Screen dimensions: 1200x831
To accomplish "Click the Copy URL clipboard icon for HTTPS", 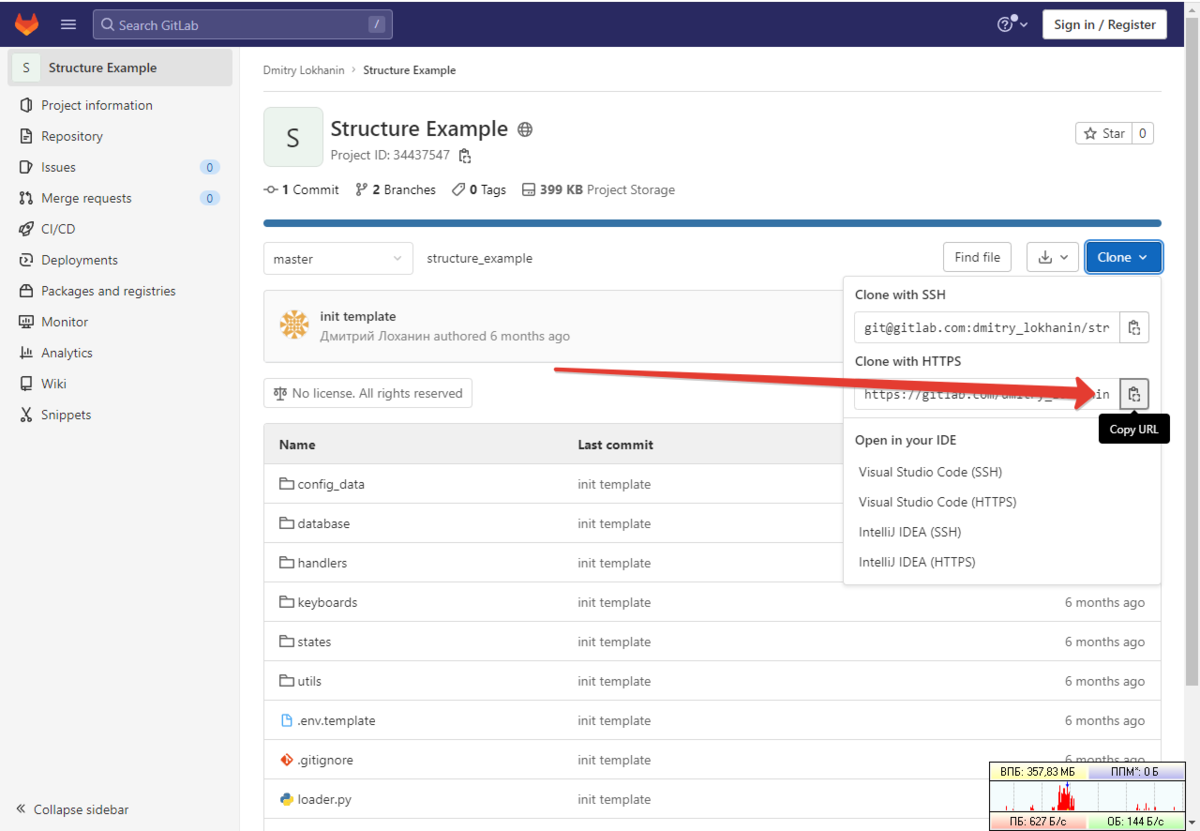I will [x=1134, y=394].
